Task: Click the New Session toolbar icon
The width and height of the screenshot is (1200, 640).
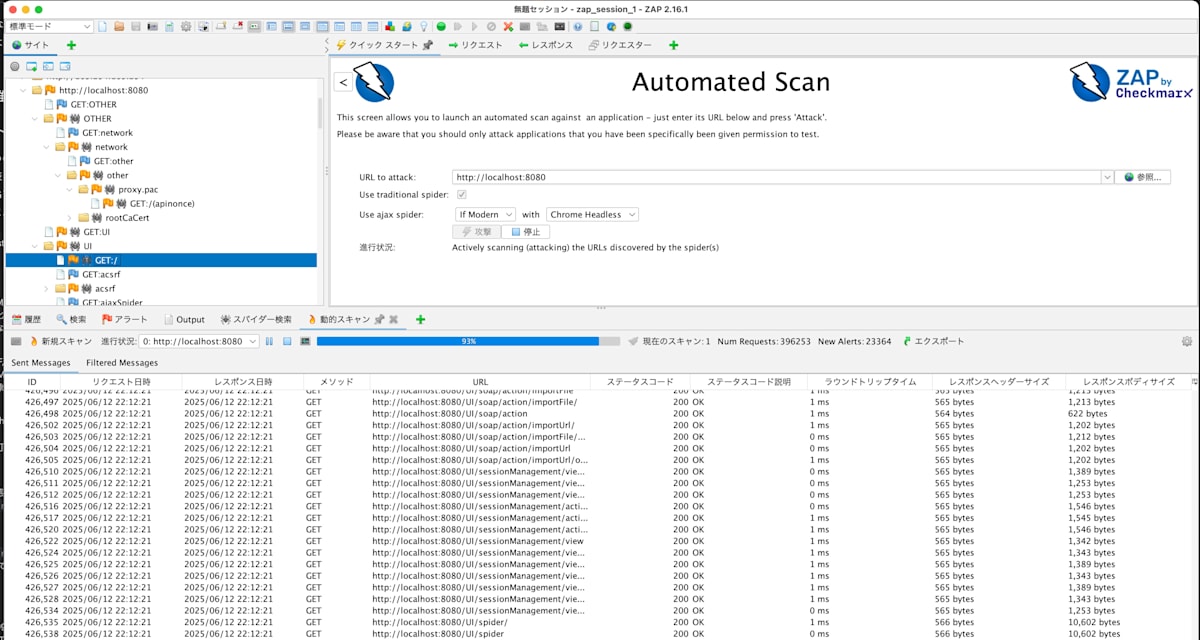Action: 104,26
